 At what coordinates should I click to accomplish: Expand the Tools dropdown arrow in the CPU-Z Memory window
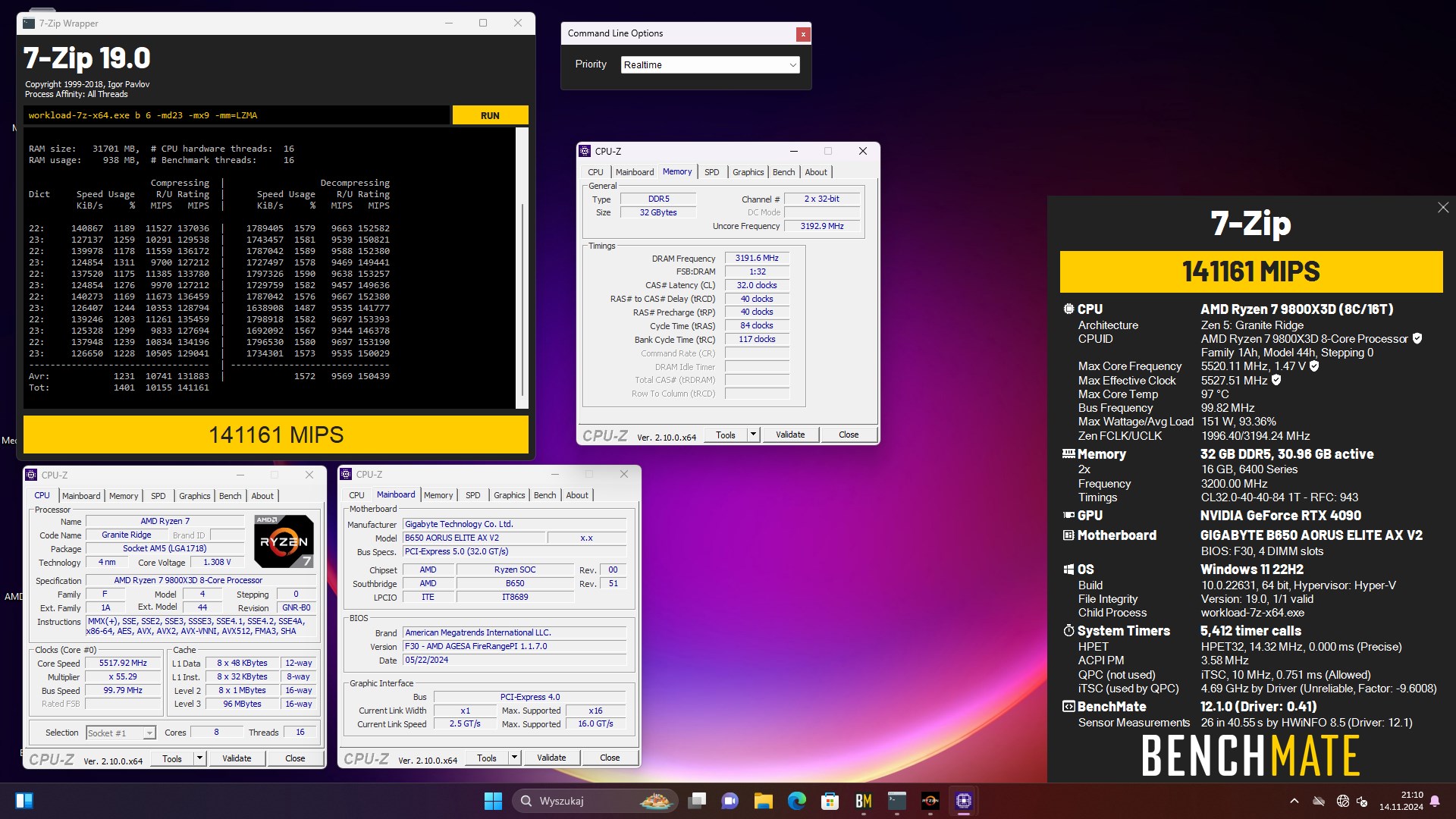pos(753,435)
